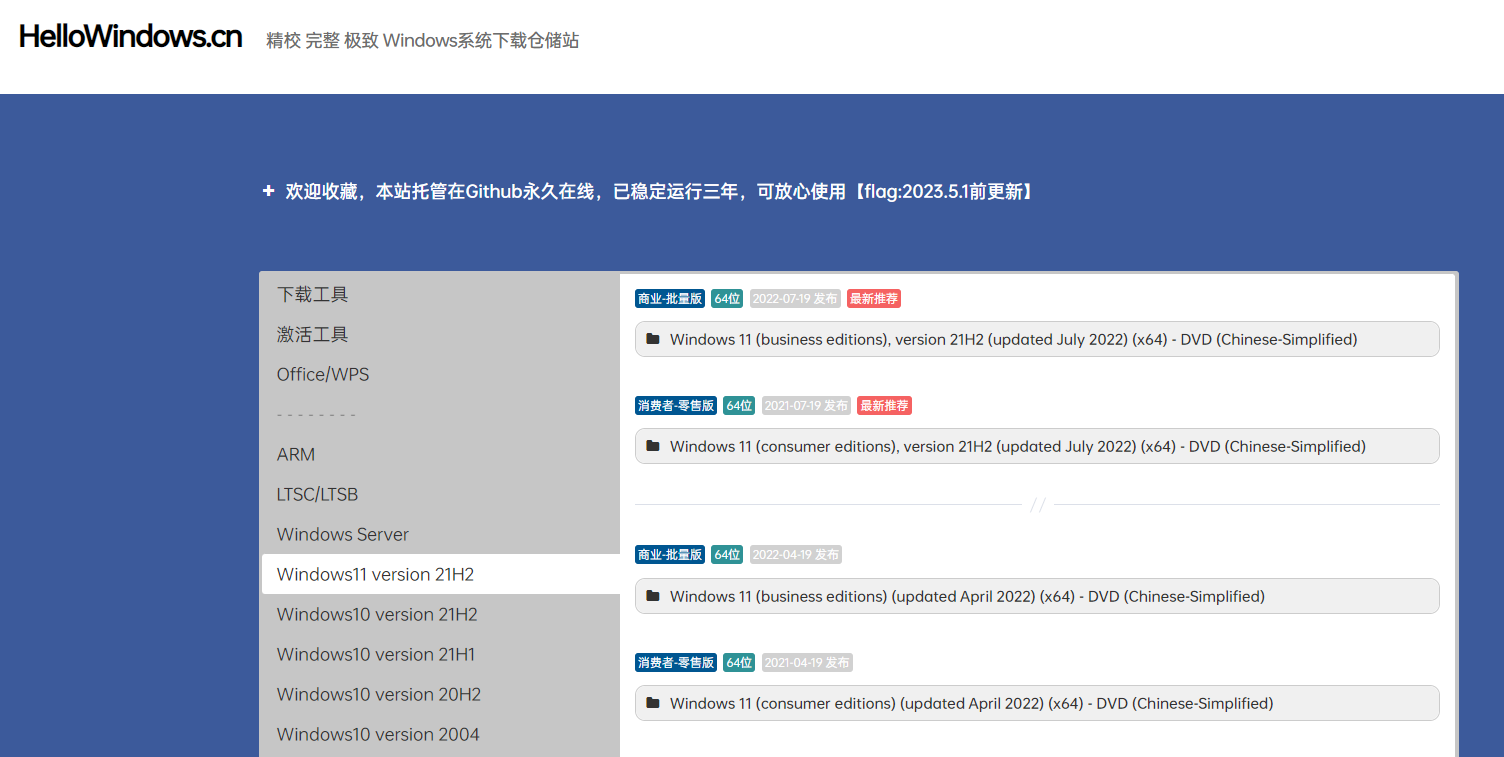Click the 2022-04-19 发布 date tag

pyautogui.click(x=795, y=554)
